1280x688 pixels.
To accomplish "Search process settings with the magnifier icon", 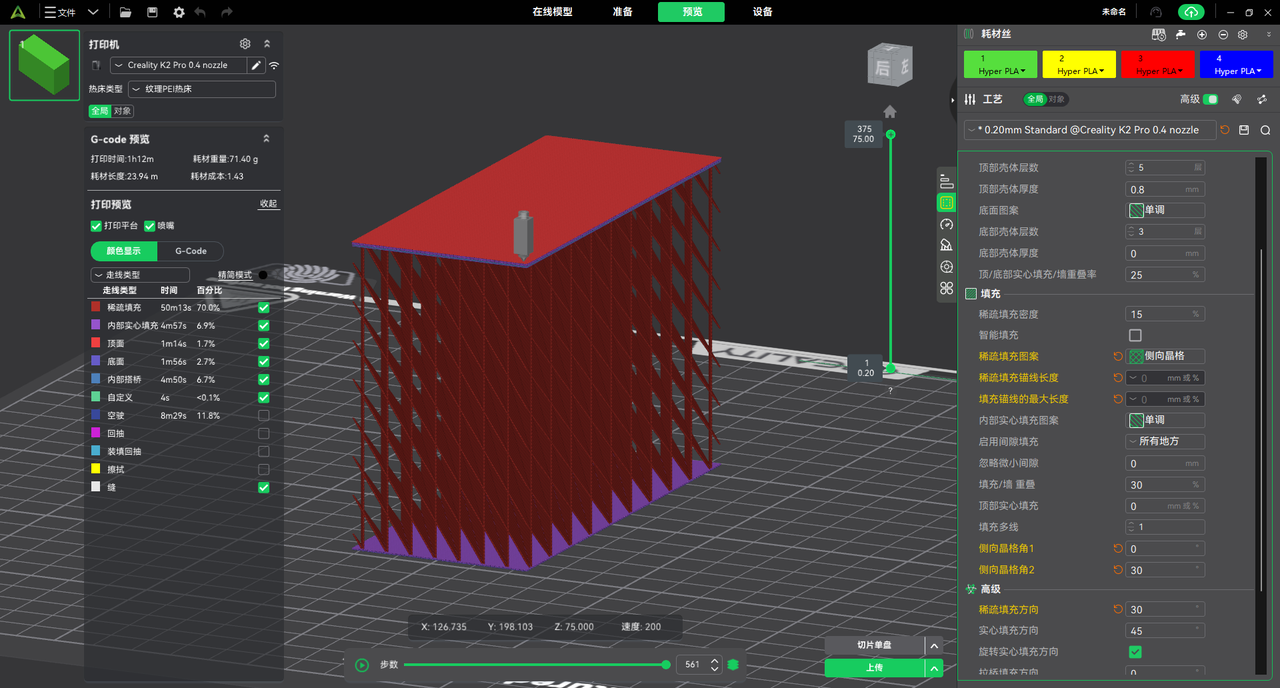I will point(1265,130).
